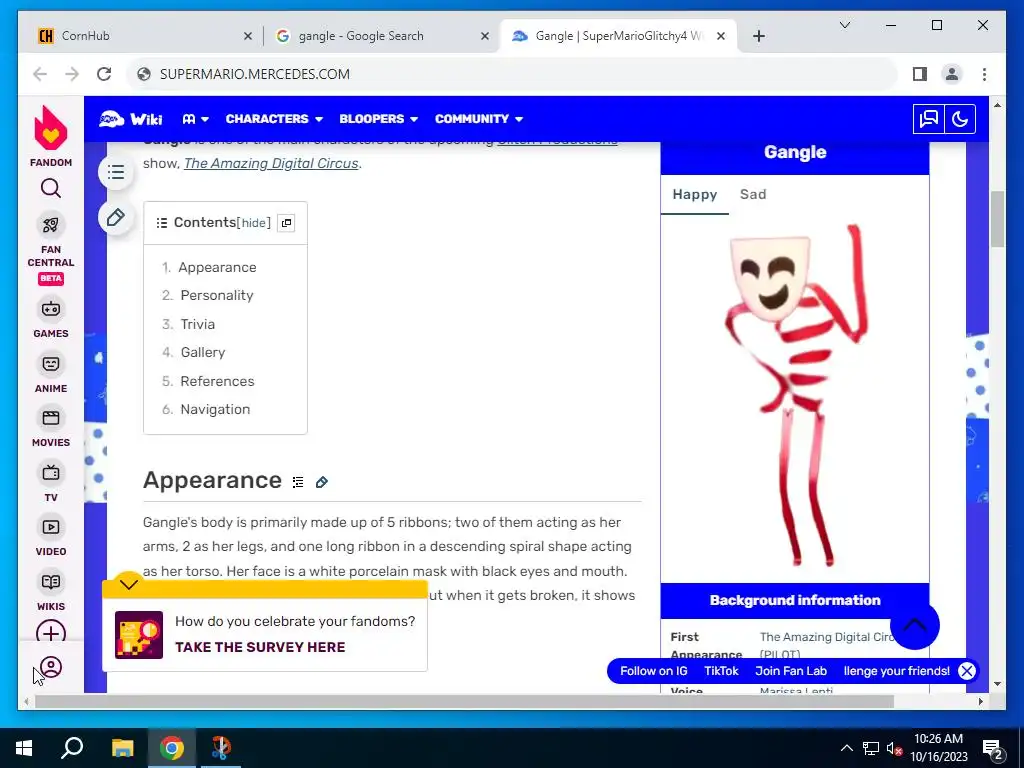
Task: Collapse the survey banner with the yellow chevron
Action: pos(129,584)
